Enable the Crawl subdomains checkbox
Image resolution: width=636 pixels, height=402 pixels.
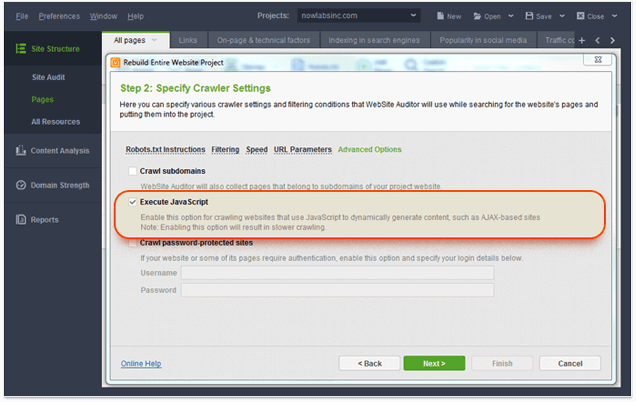[x=132, y=171]
